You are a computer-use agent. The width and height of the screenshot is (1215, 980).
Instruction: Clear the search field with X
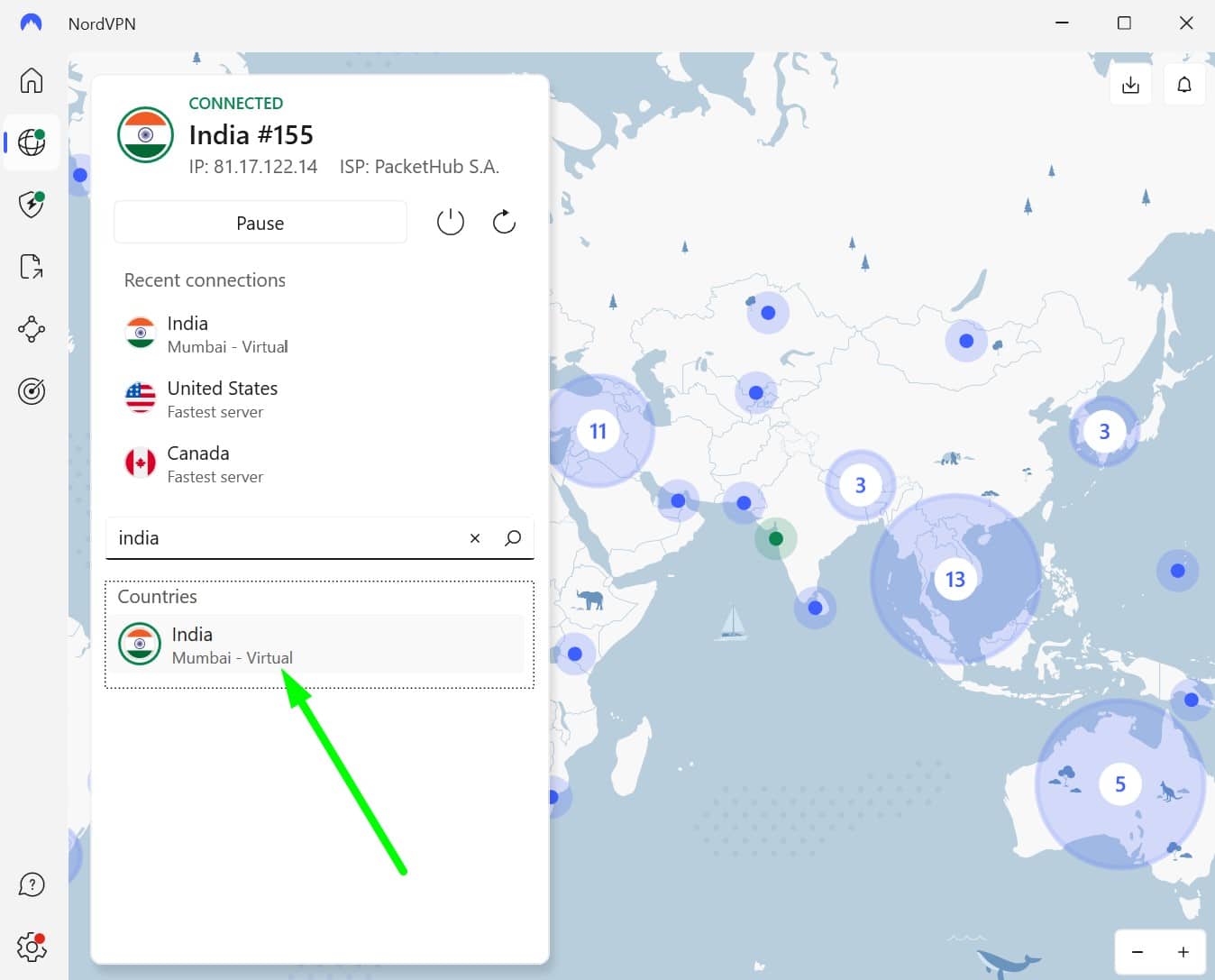point(475,538)
